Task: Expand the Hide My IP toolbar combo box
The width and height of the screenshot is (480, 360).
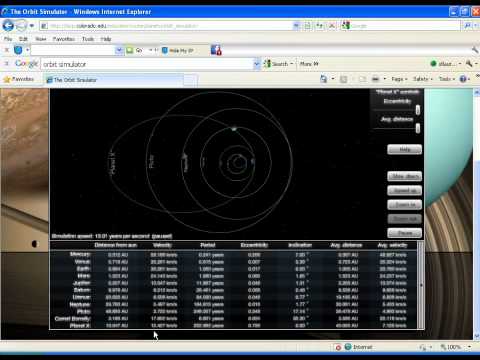Action: [119, 50]
